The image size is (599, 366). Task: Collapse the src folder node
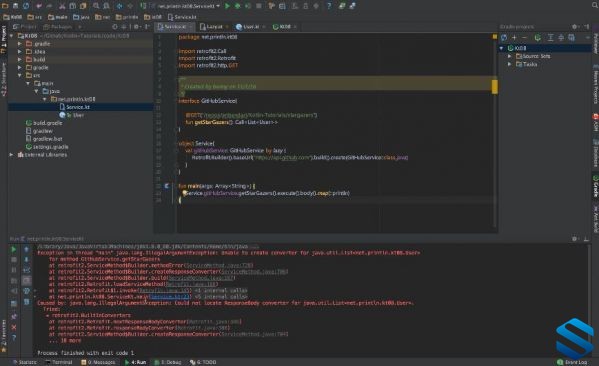point(19,76)
